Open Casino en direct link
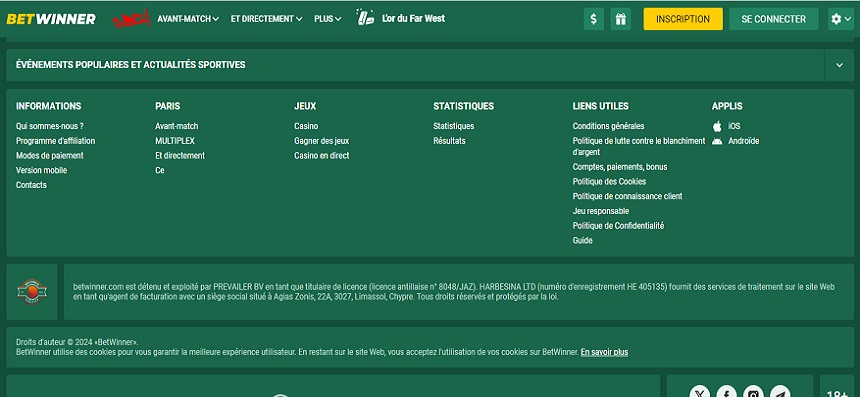 tap(321, 156)
